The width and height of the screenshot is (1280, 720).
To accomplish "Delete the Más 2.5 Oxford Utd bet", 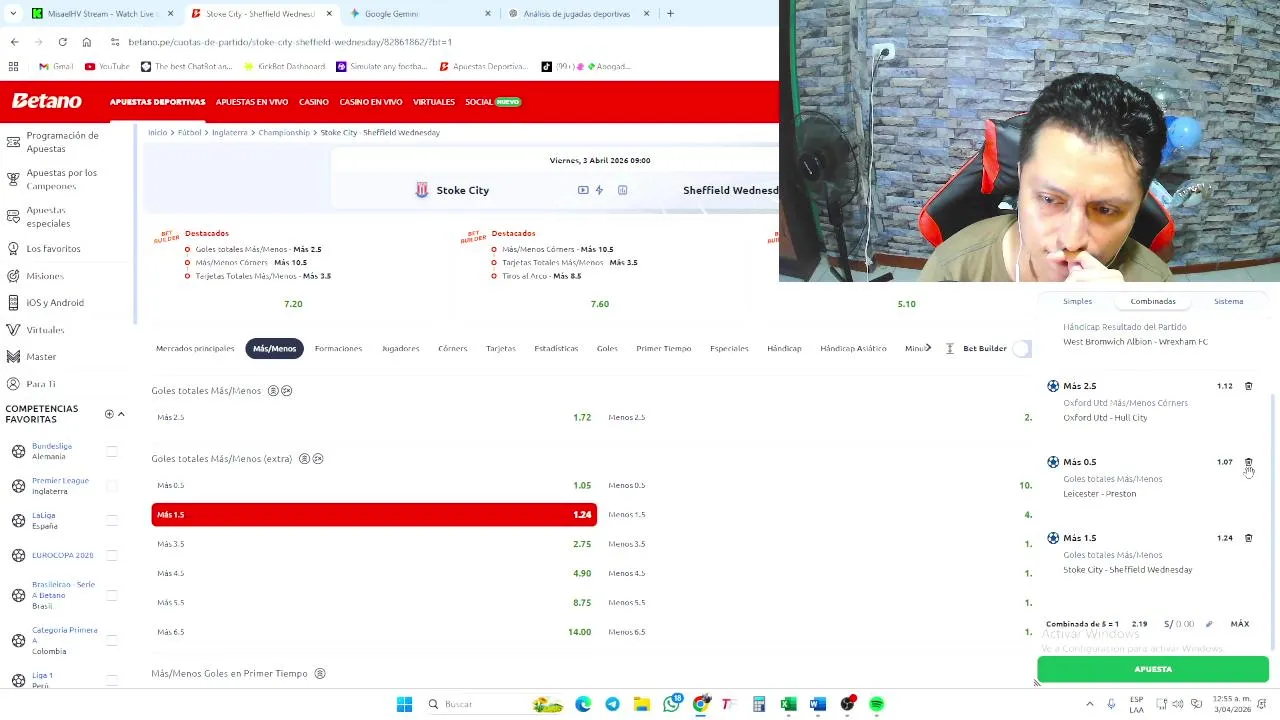I will 1248,386.
